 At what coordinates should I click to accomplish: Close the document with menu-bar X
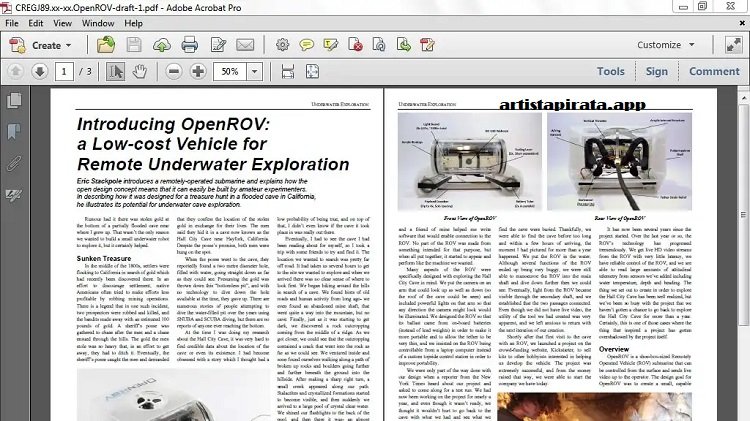[x=742, y=23]
